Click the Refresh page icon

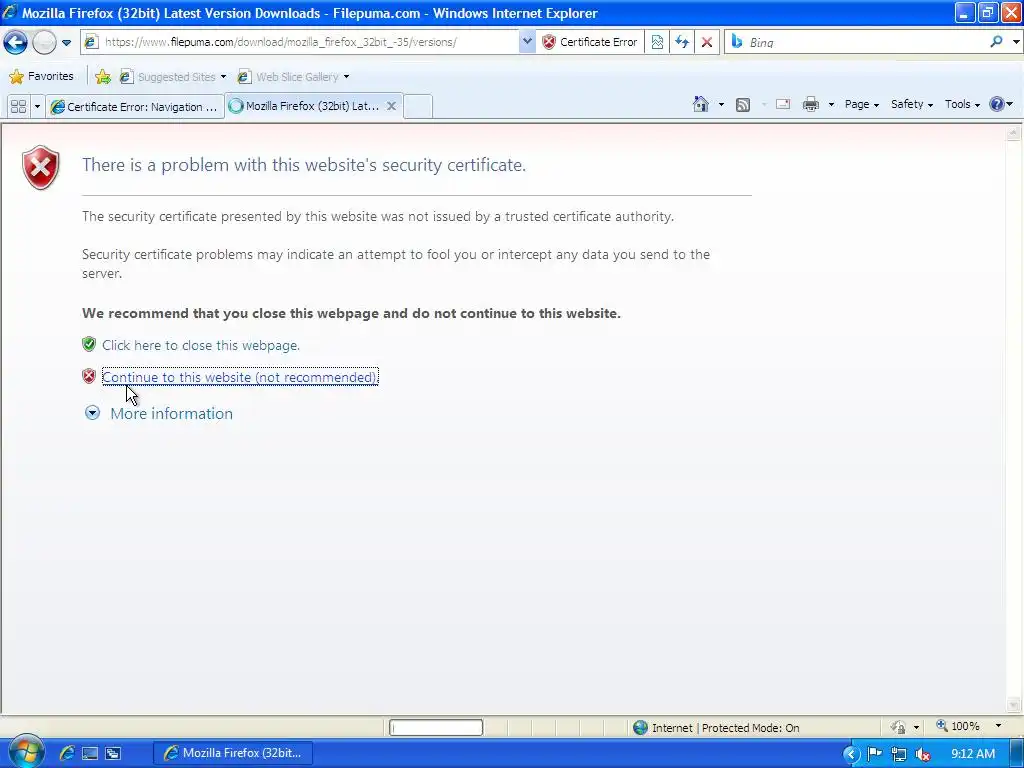click(x=682, y=42)
